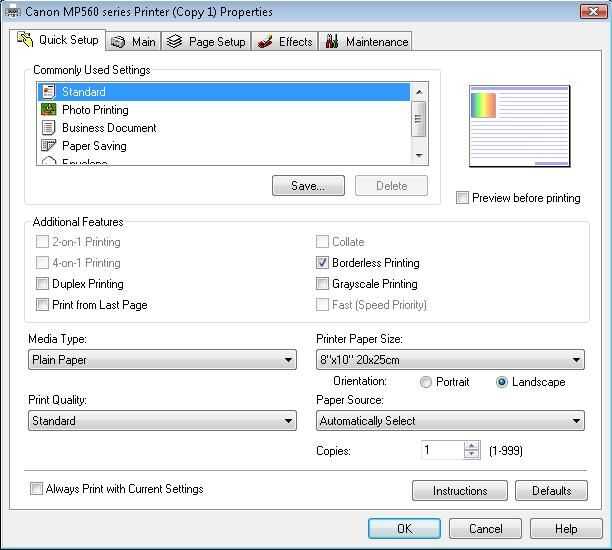The width and height of the screenshot is (612, 550).
Task: Choose Business Document setting
Action: (224, 128)
